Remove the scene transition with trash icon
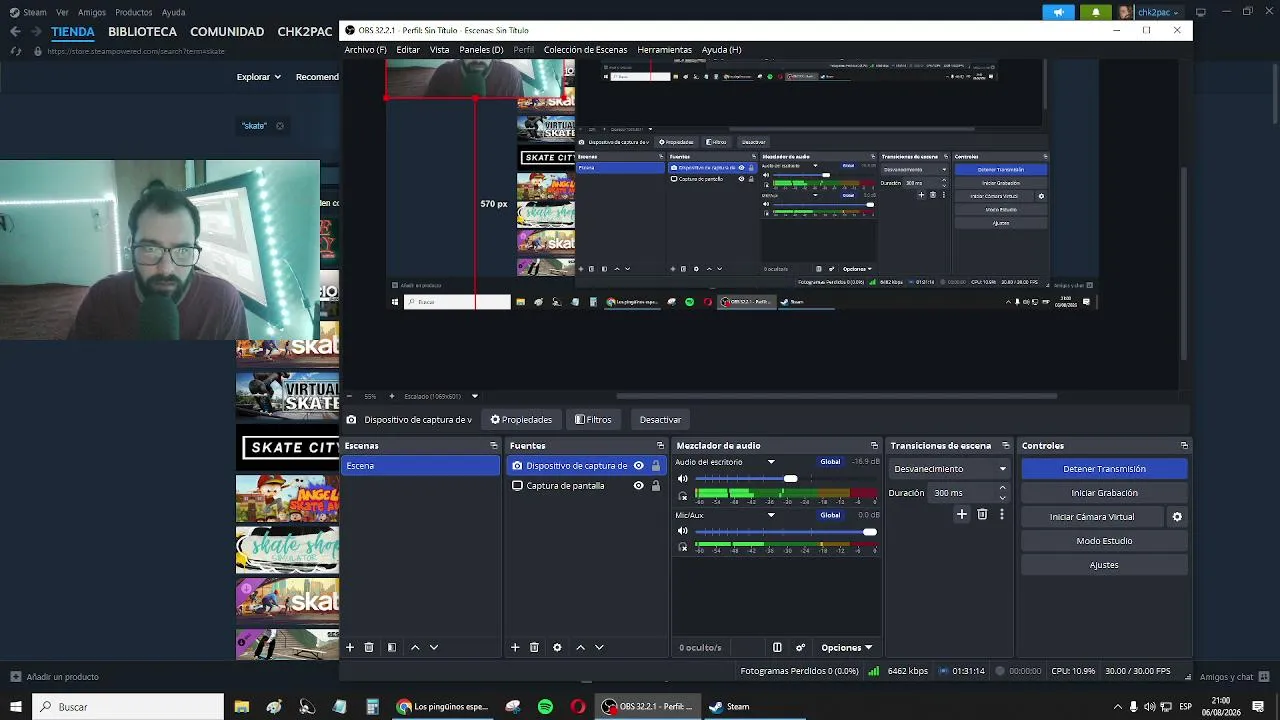The width and height of the screenshot is (1280, 720). click(982, 514)
